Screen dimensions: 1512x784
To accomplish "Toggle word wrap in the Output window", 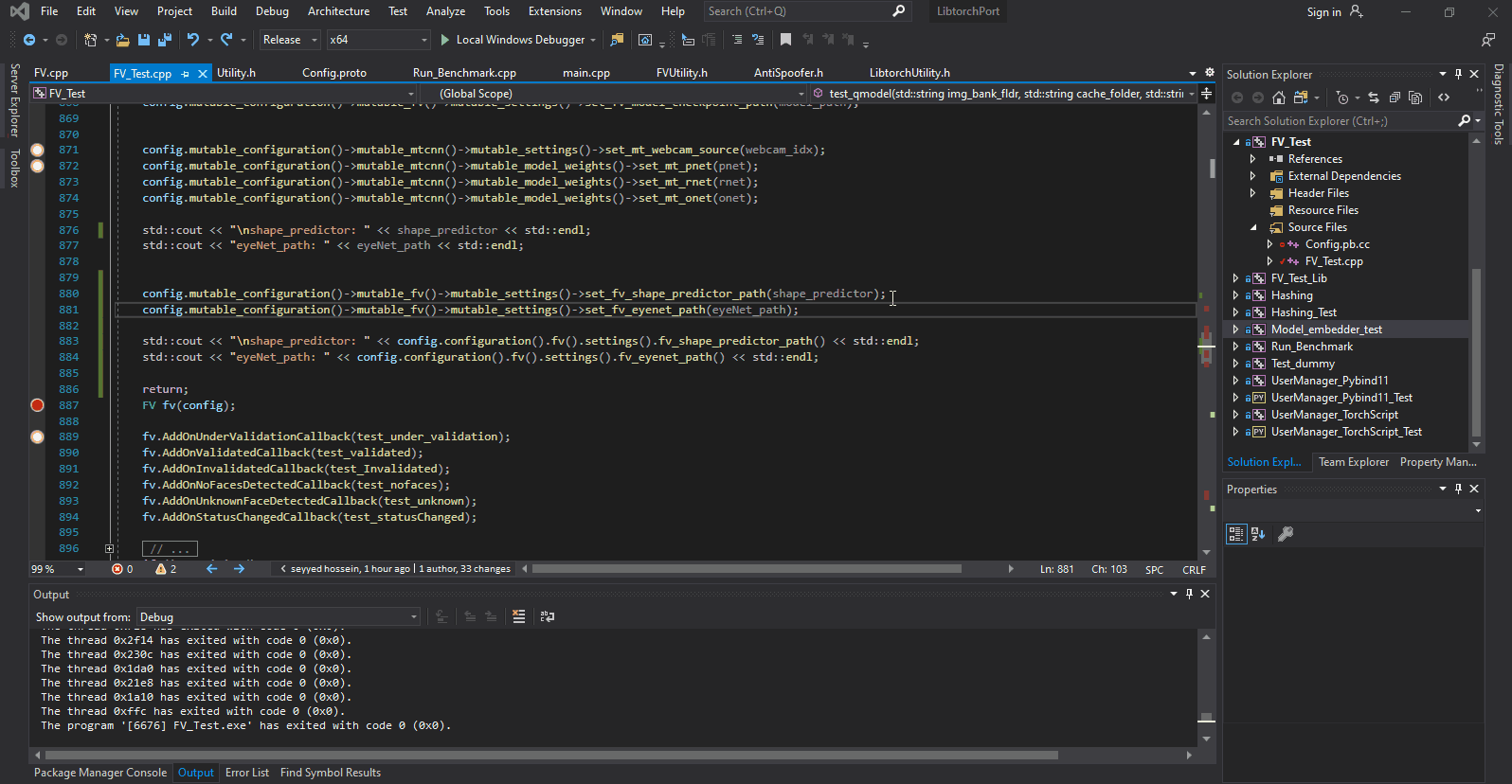I will click(548, 616).
